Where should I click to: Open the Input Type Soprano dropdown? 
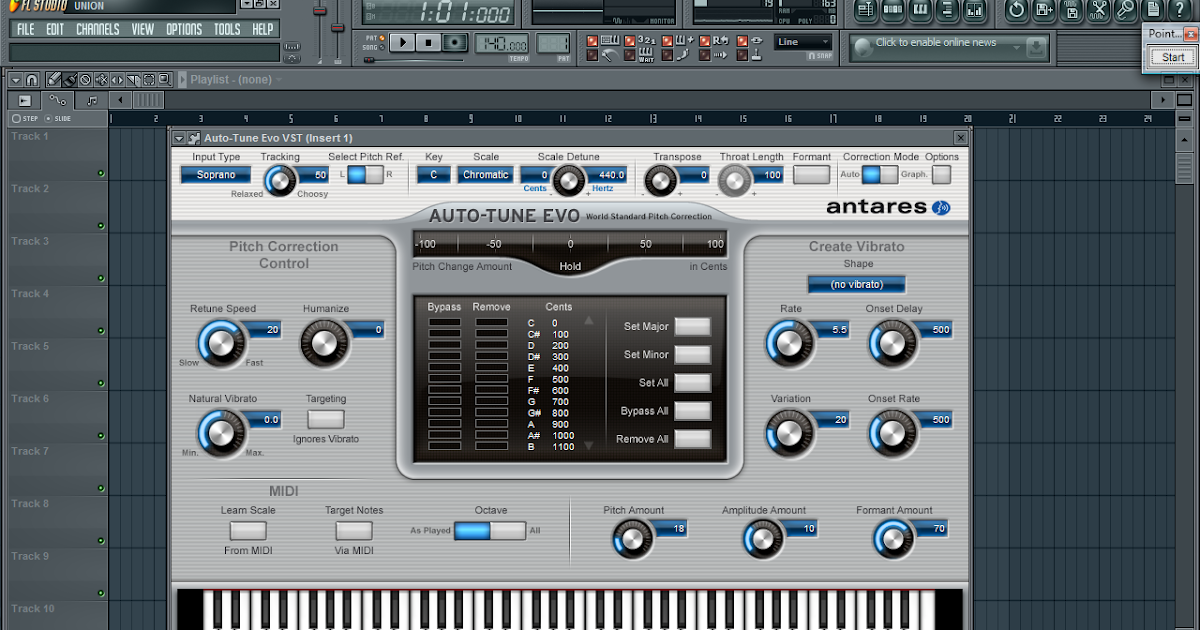[x=216, y=175]
